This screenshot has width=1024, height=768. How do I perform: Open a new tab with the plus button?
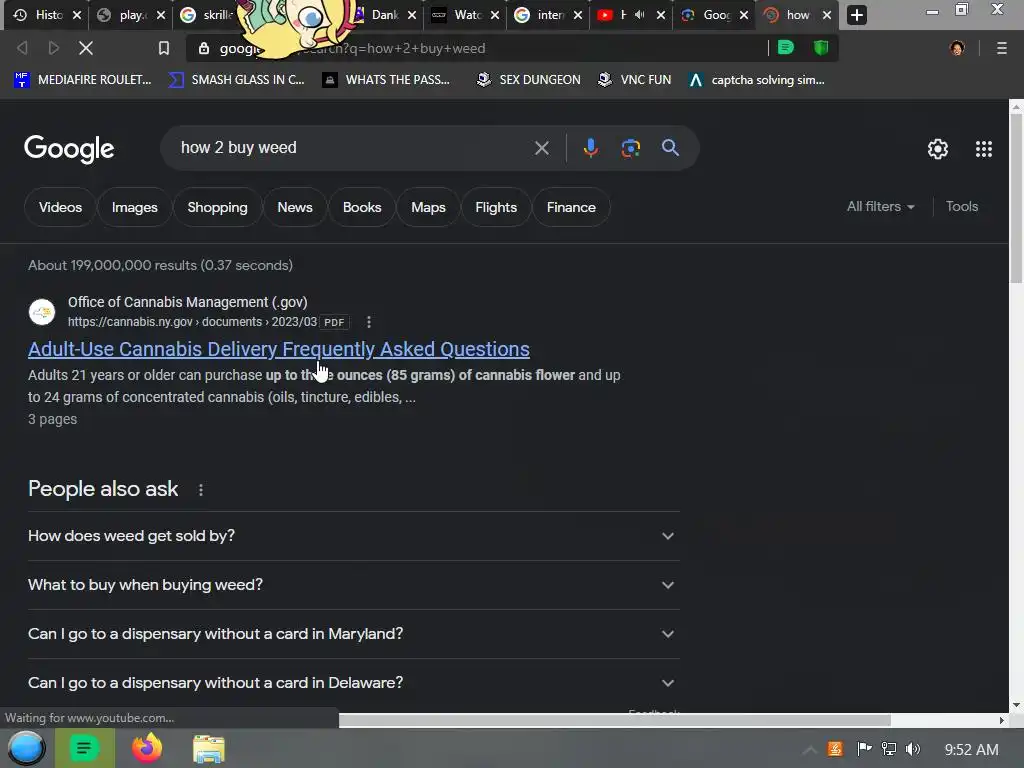click(857, 15)
